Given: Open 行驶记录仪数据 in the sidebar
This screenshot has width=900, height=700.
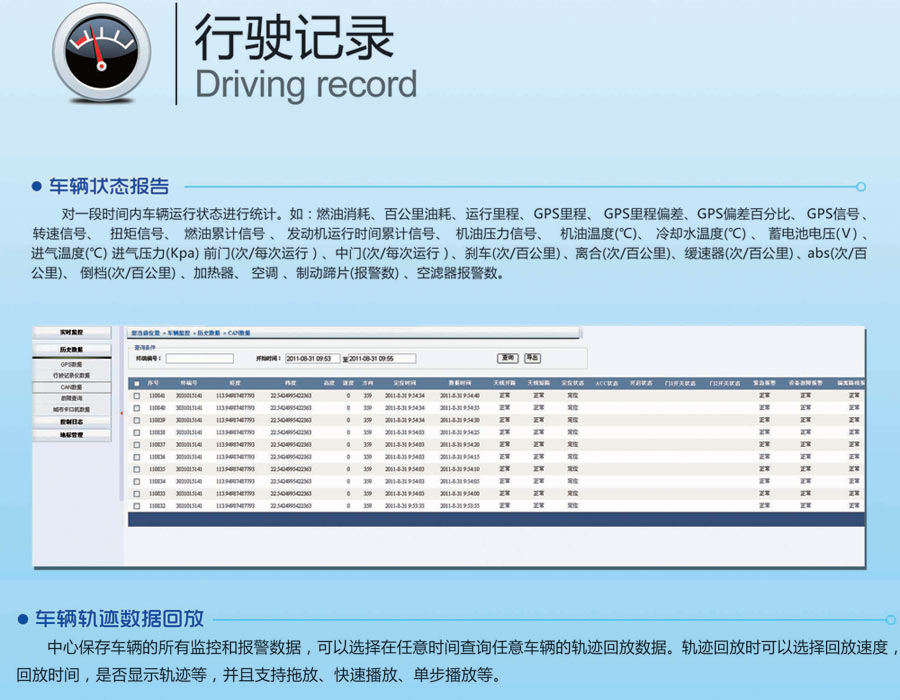Looking at the screenshot, I should coord(72,375).
